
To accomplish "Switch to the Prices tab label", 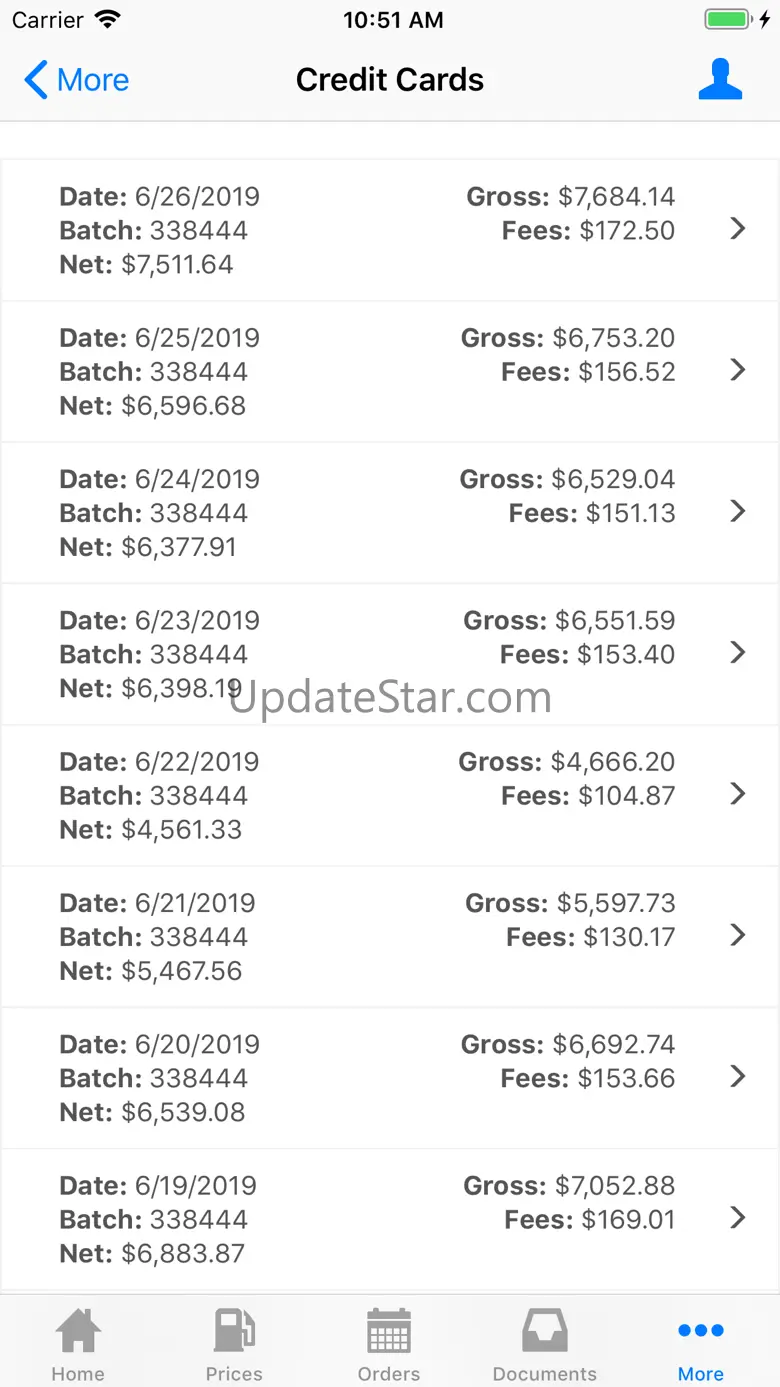I will [x=234, y=1374].
